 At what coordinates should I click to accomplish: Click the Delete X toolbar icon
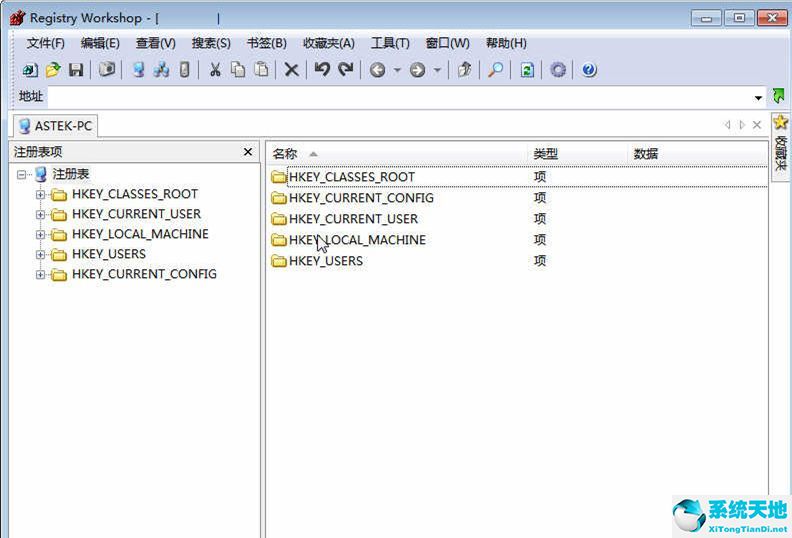(291, 70)
